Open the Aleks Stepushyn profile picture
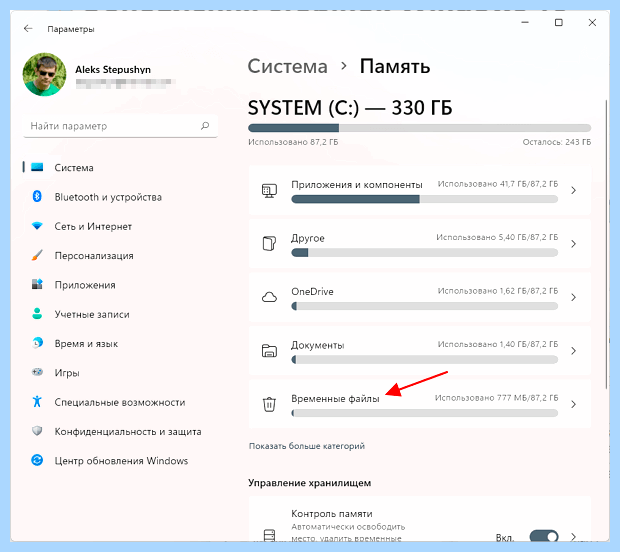This screenshot has height=552, width=620. (44, 74)
